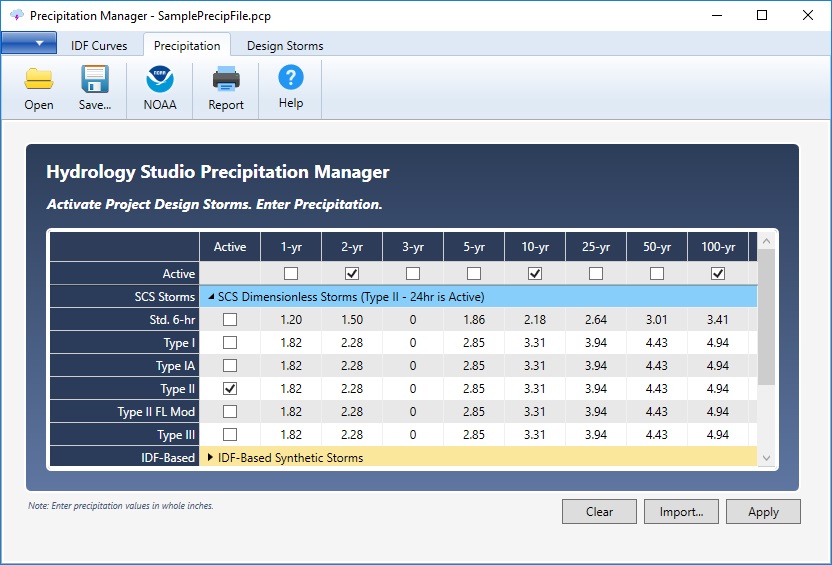Click the Clear button
Screen dimensions: 832x565
(600, 511)
